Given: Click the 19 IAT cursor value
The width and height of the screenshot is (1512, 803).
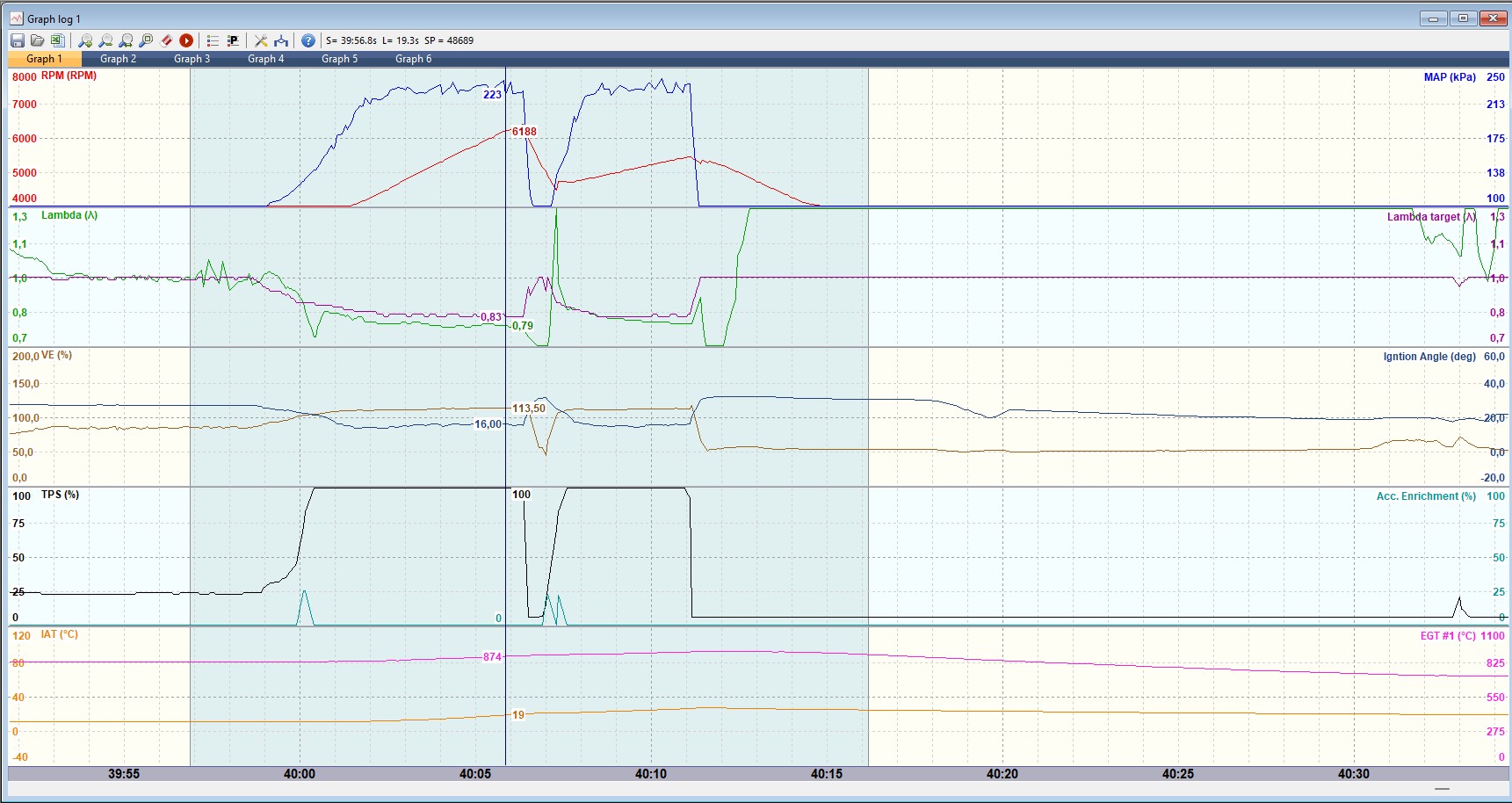Looking at the screenshot, I should coord(518,715).
